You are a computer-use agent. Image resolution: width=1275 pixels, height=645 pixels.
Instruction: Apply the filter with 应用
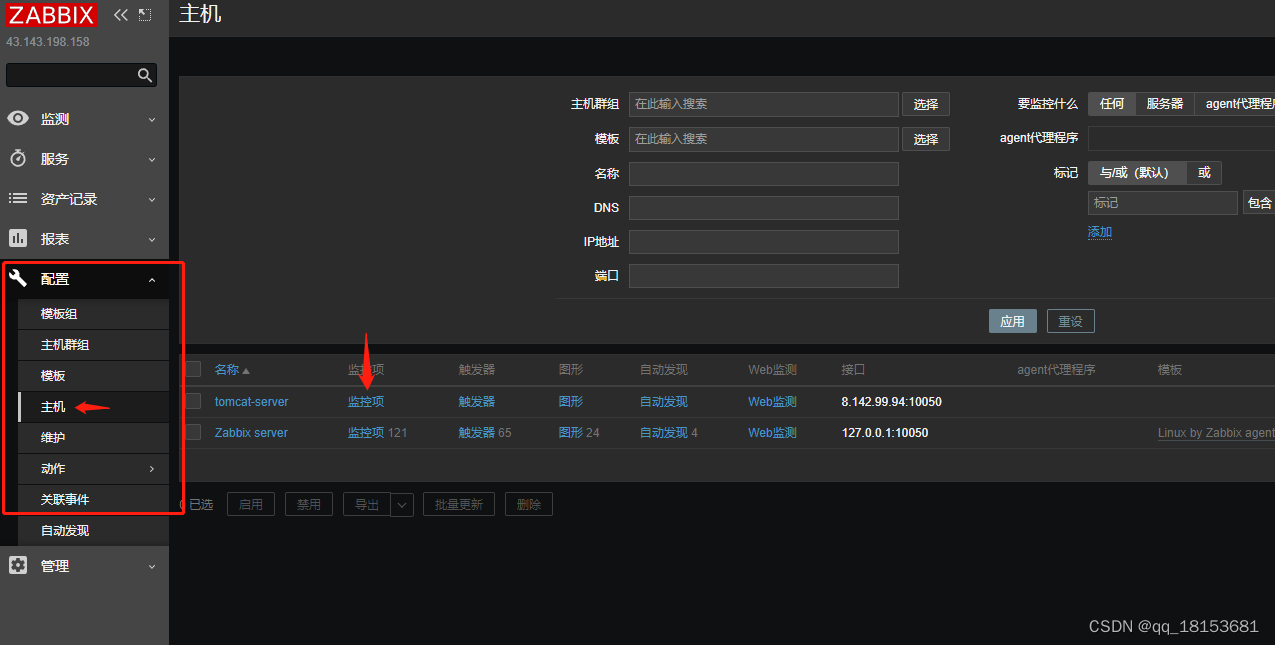1013,321
